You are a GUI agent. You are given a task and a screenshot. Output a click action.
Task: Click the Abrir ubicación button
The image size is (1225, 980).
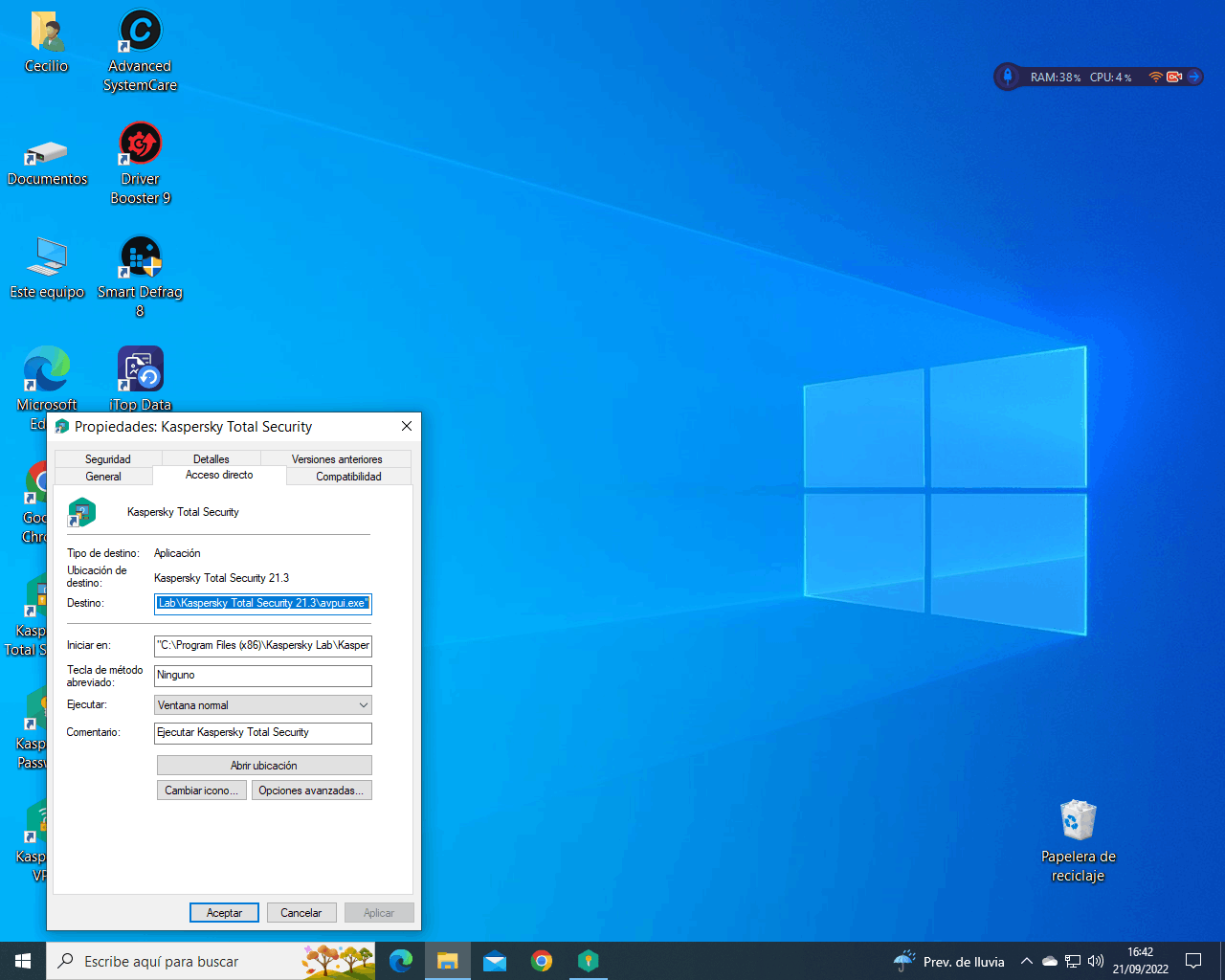tap(264, 766)
